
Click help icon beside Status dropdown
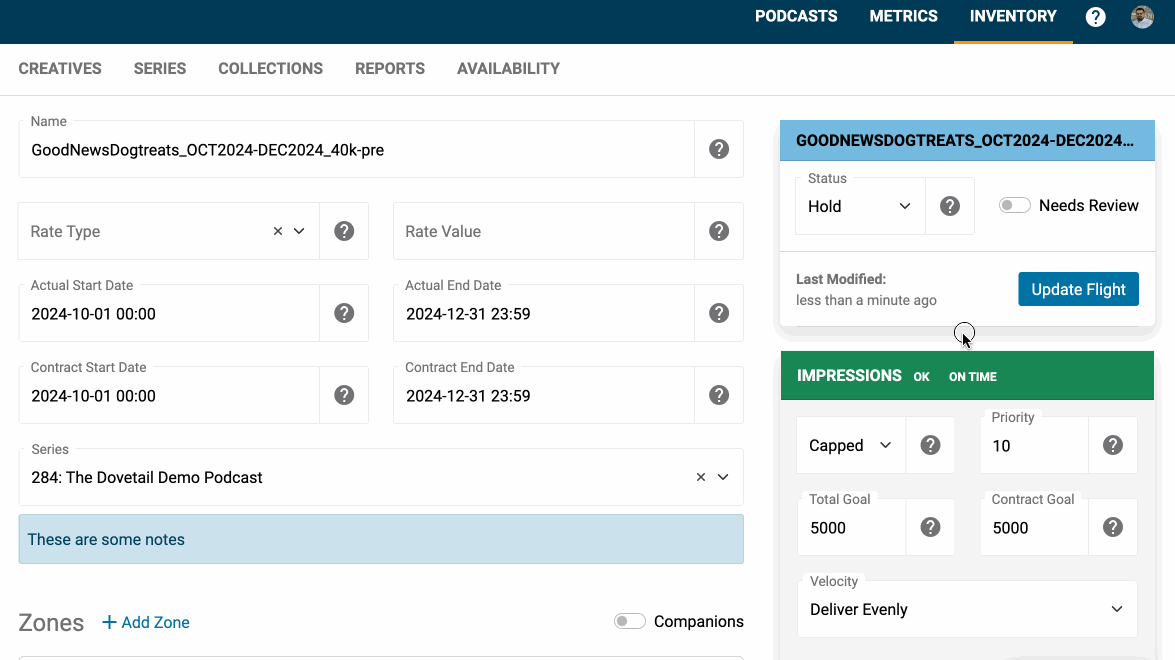(x=950, y=206)
